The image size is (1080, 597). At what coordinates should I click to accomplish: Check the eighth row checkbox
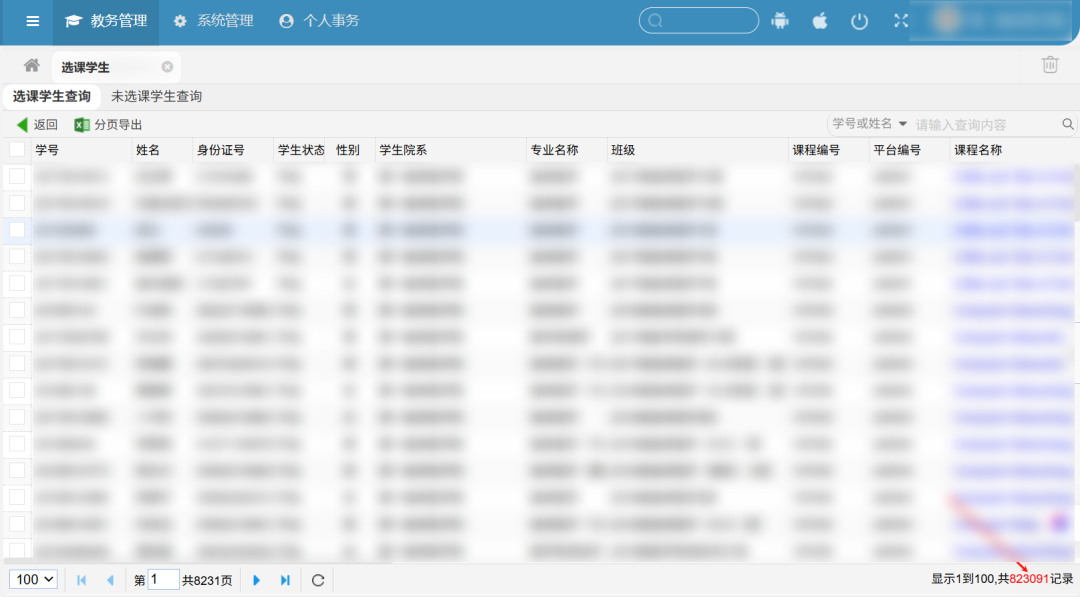click(x=17, y=364)
